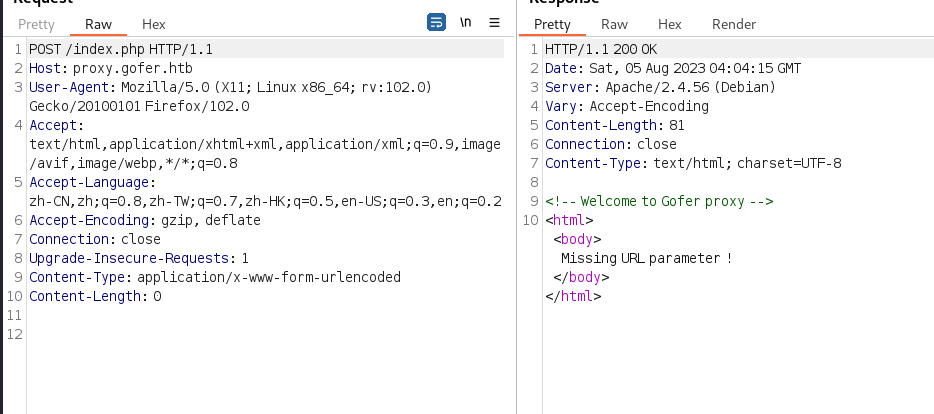The width and height of the screenshot is (934, 414).
Task: Click the 'Accept:' header name in request
Action: [57, 126]
